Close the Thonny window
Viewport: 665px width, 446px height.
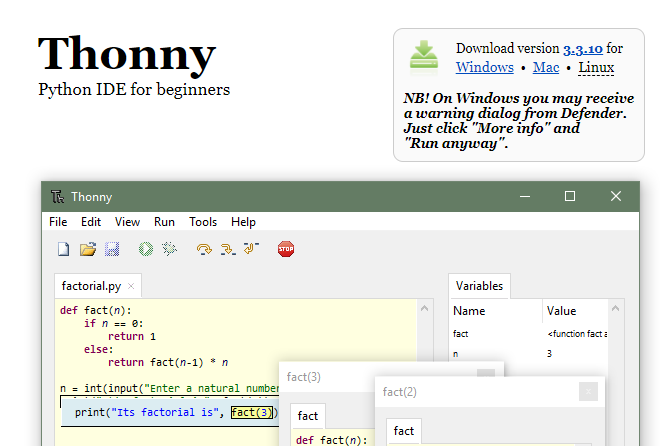[x=616, y=196]
